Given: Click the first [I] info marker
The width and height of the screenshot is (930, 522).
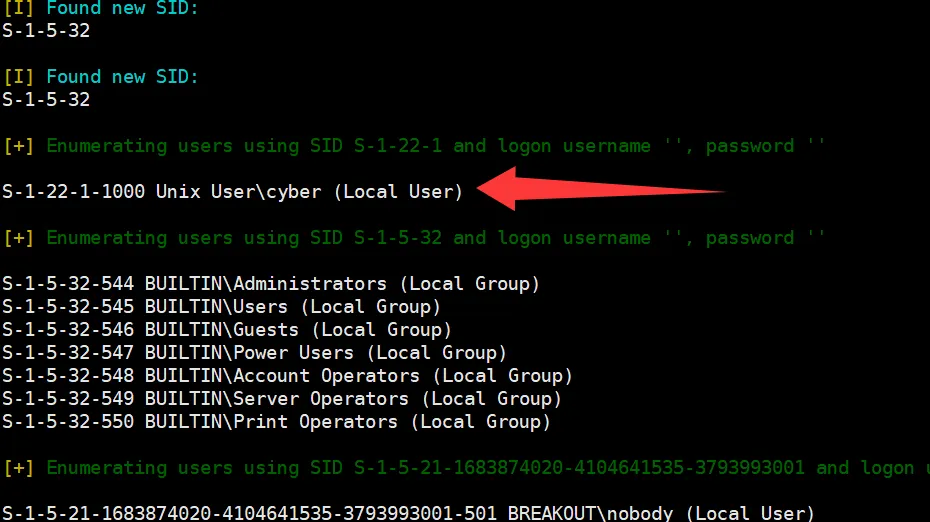Looking at the screenshot, I should (18, 8).
